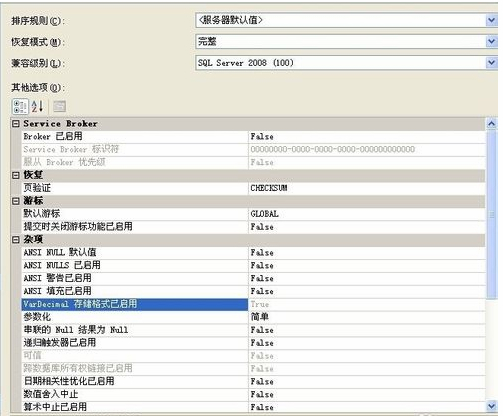Click the GLOBAL value
The image size is (503, 416).
[x=264, y=214]
